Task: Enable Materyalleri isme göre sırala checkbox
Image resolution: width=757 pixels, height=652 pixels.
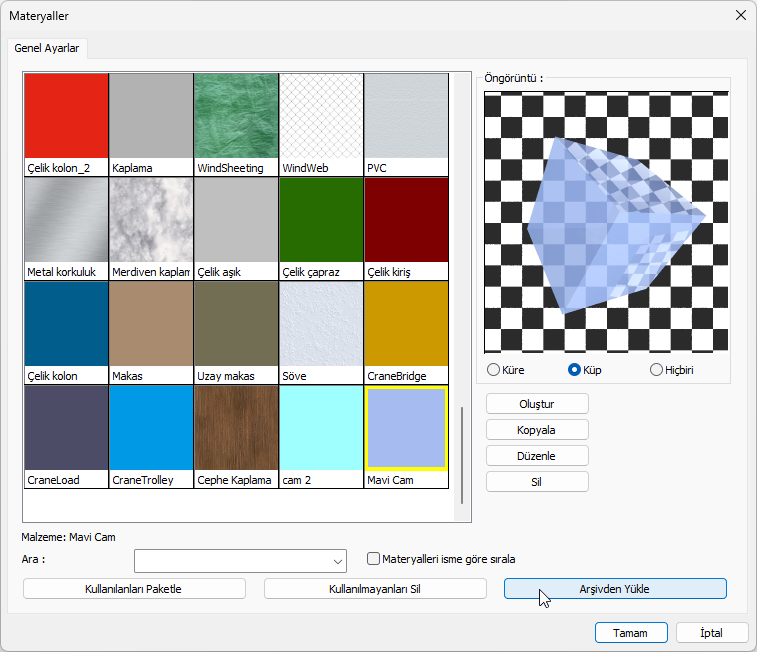Action: [374, 559]
